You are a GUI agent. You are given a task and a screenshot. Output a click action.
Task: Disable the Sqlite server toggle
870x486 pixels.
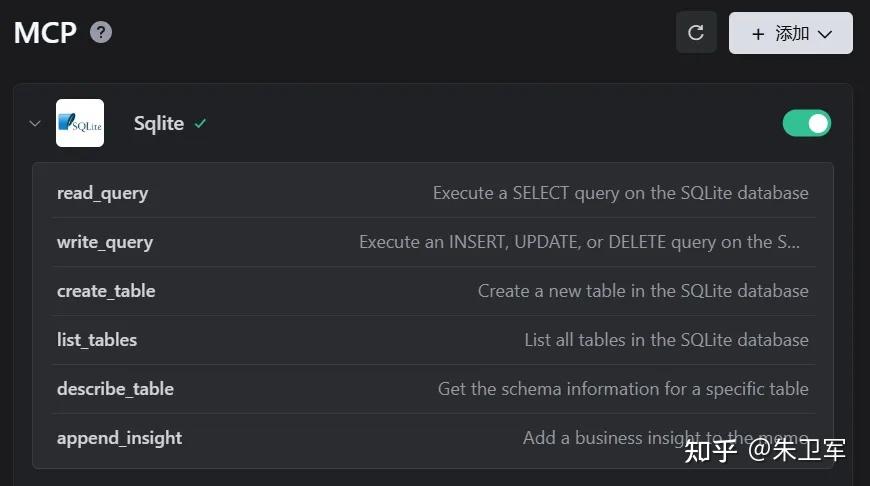tap(807, 123)
